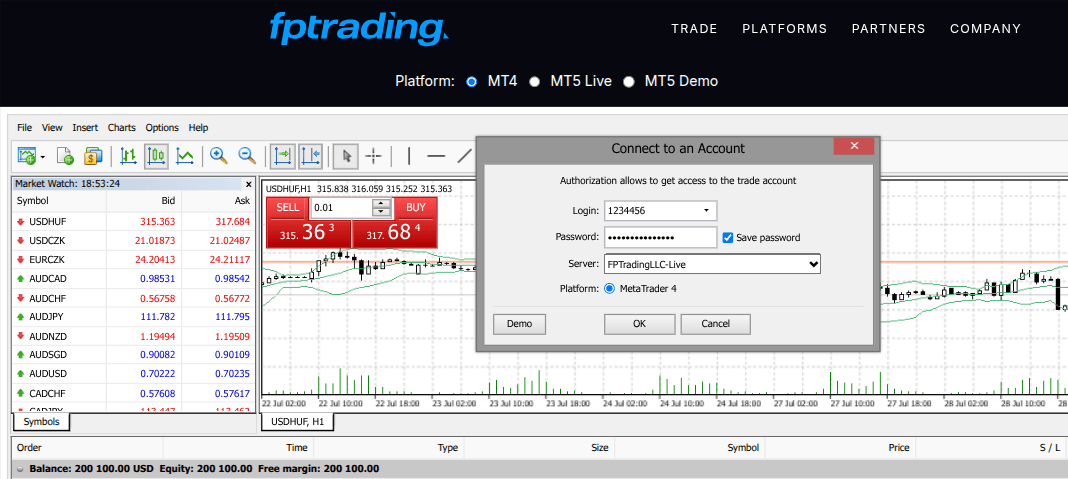Select the Trendline drawing tool
The width and height of the screenshot is (1068, 479).
[465, 156]
